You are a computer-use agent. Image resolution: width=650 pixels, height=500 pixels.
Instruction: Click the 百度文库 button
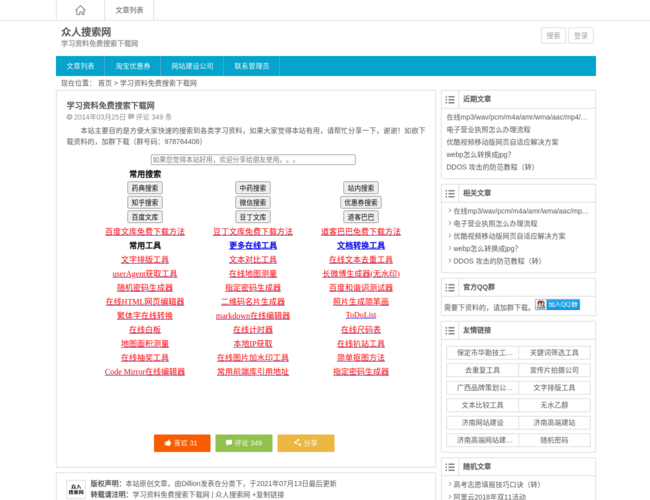(145, 217)
